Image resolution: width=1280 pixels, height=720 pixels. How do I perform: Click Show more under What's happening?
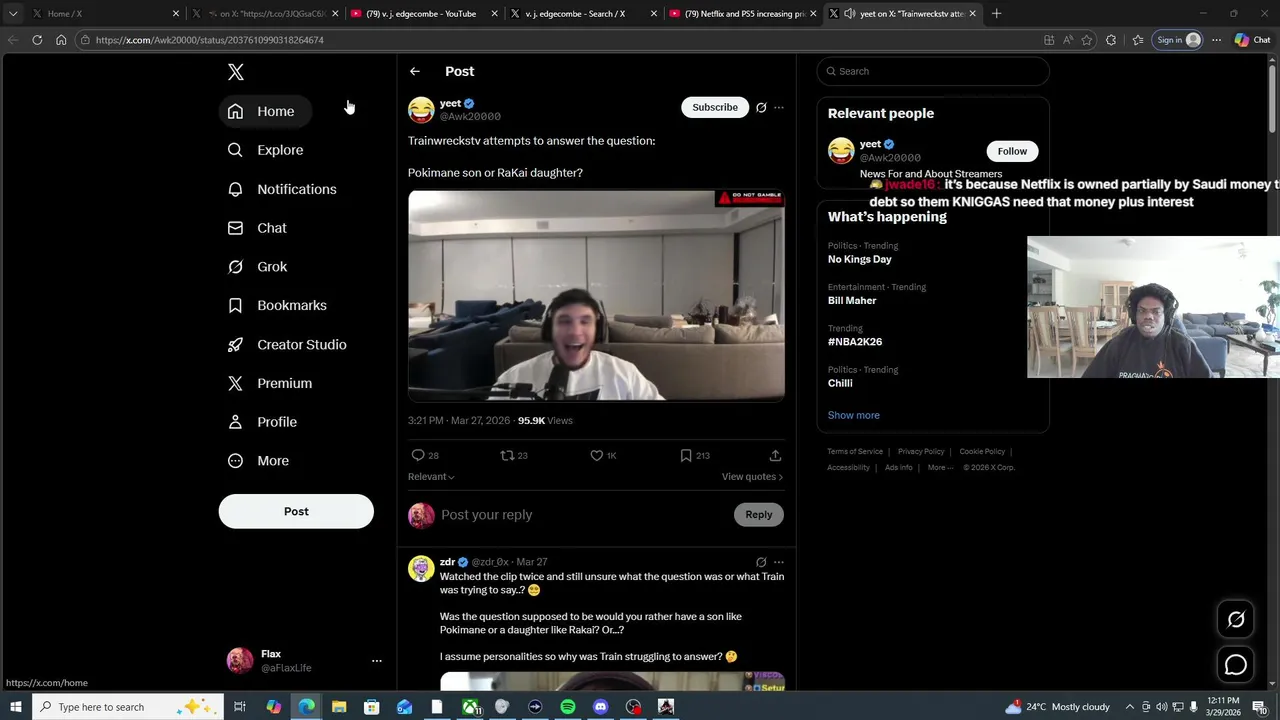coord(854,415)
